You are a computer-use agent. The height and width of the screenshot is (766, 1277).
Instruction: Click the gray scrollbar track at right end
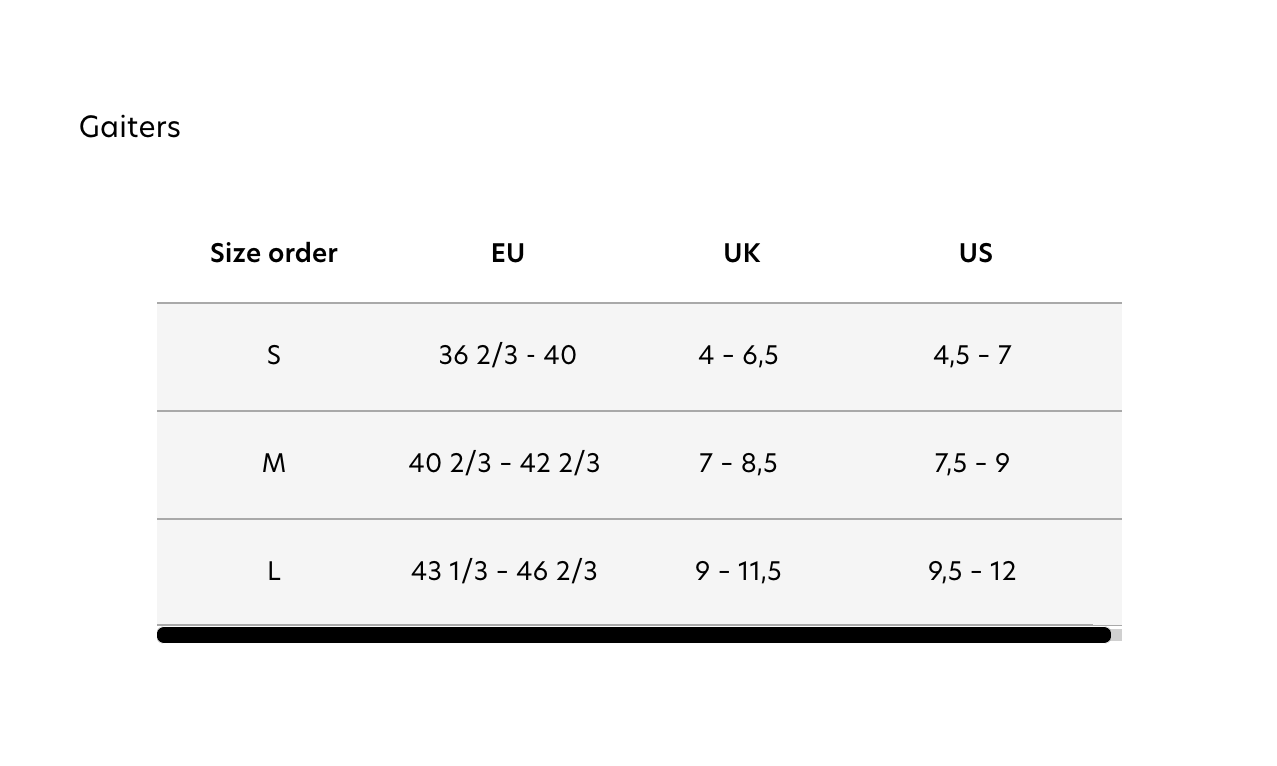click(1117, 635)
